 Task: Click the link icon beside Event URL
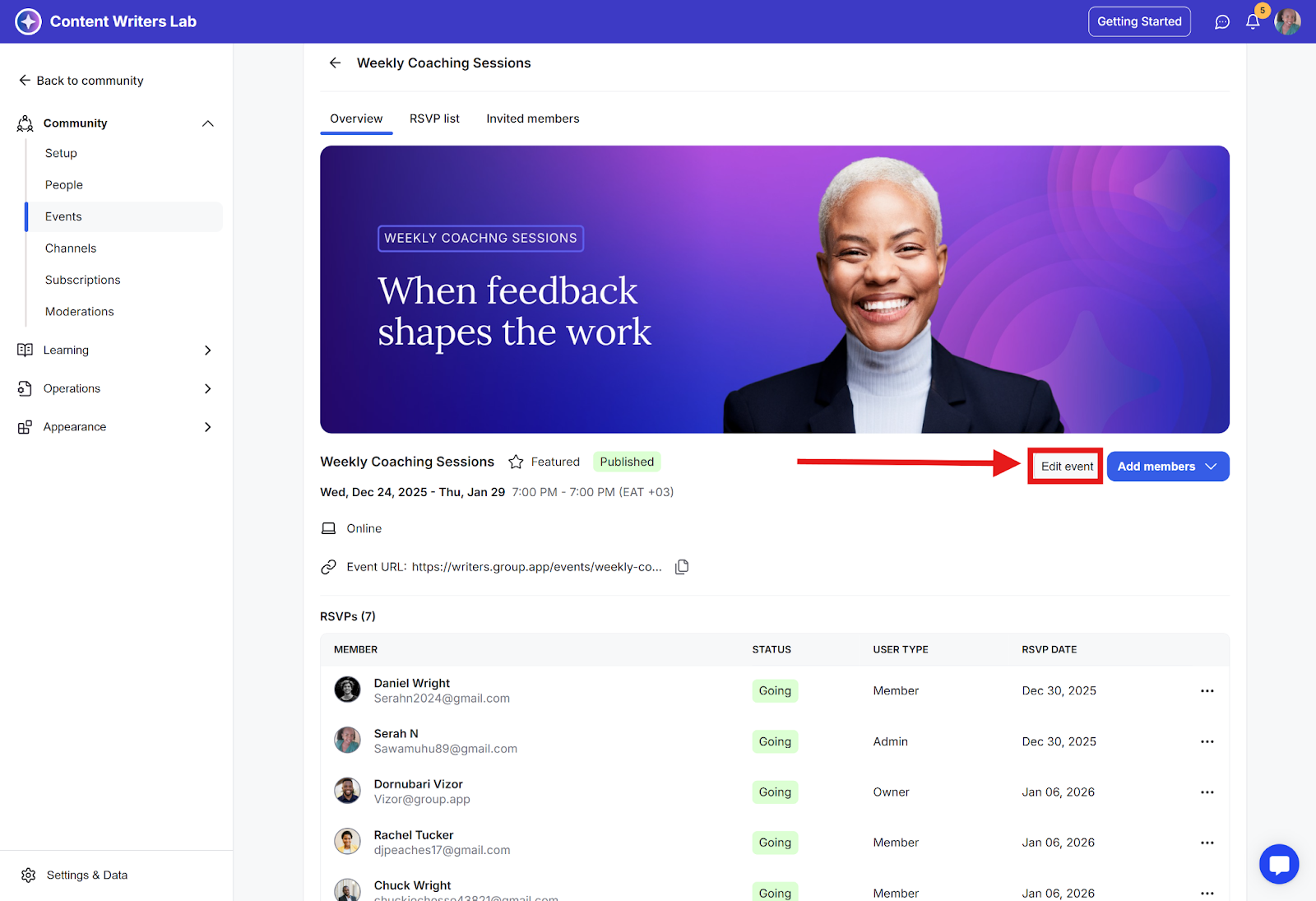click(328, 567)
